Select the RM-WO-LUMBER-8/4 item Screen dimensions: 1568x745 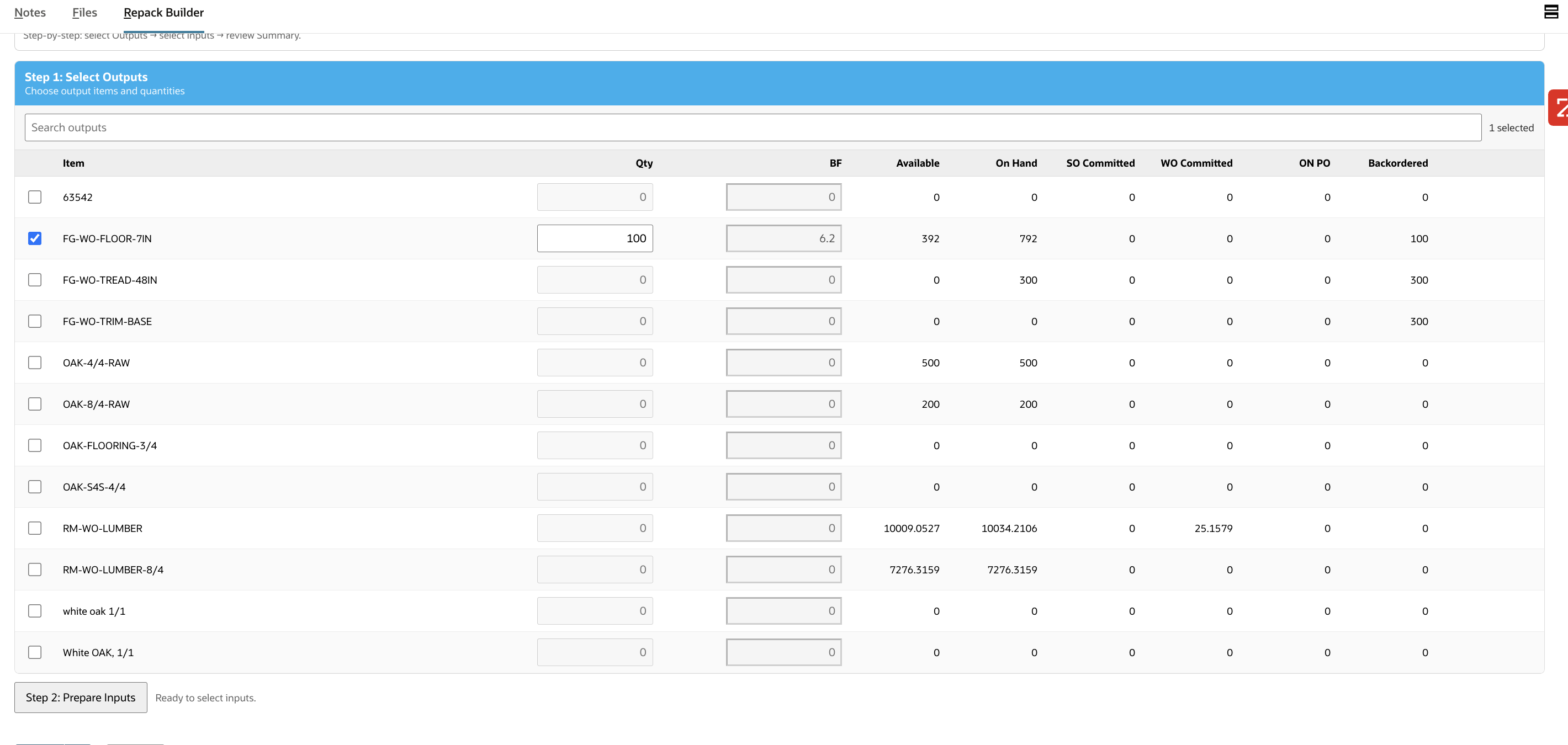coord(35,570)
